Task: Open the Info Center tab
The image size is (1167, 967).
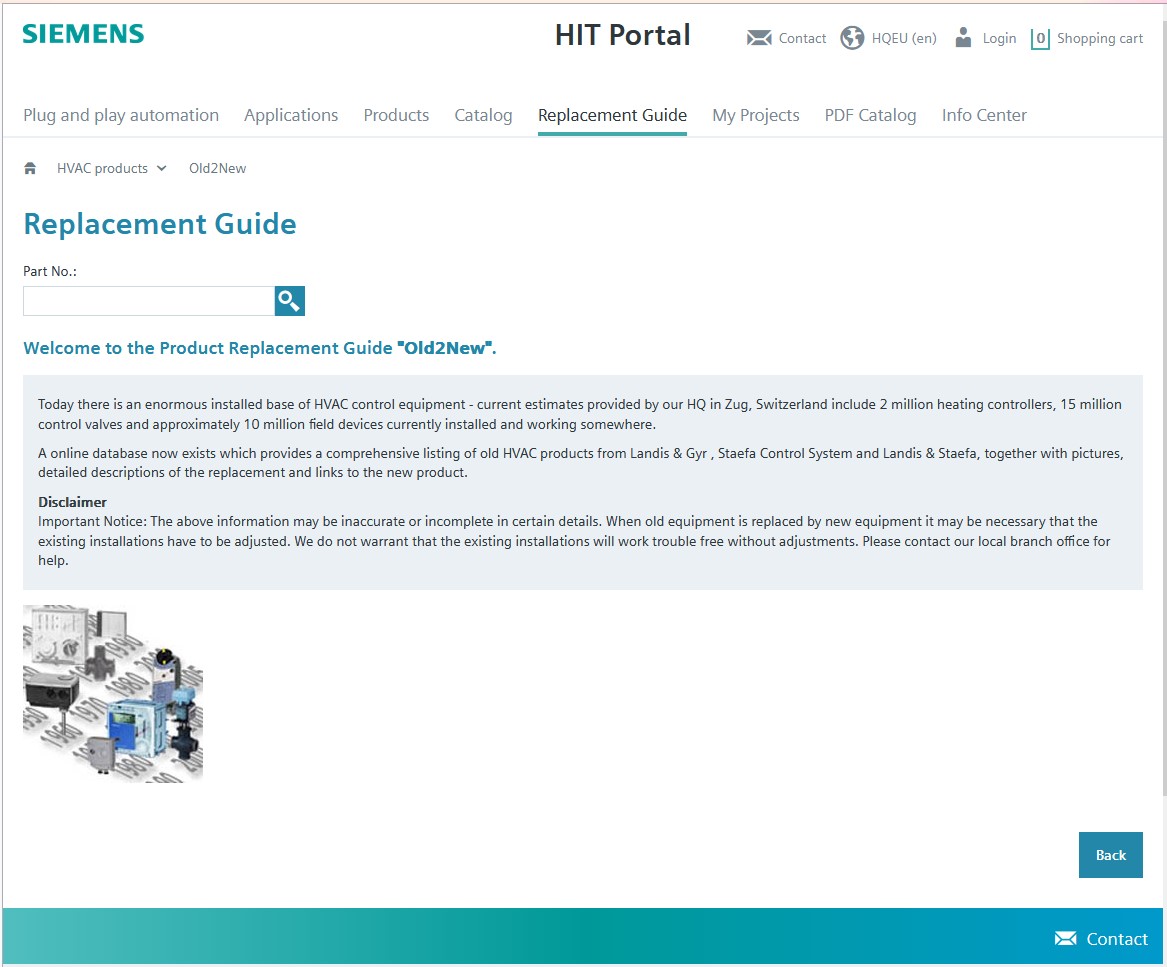Action: (x=984, y=115)
